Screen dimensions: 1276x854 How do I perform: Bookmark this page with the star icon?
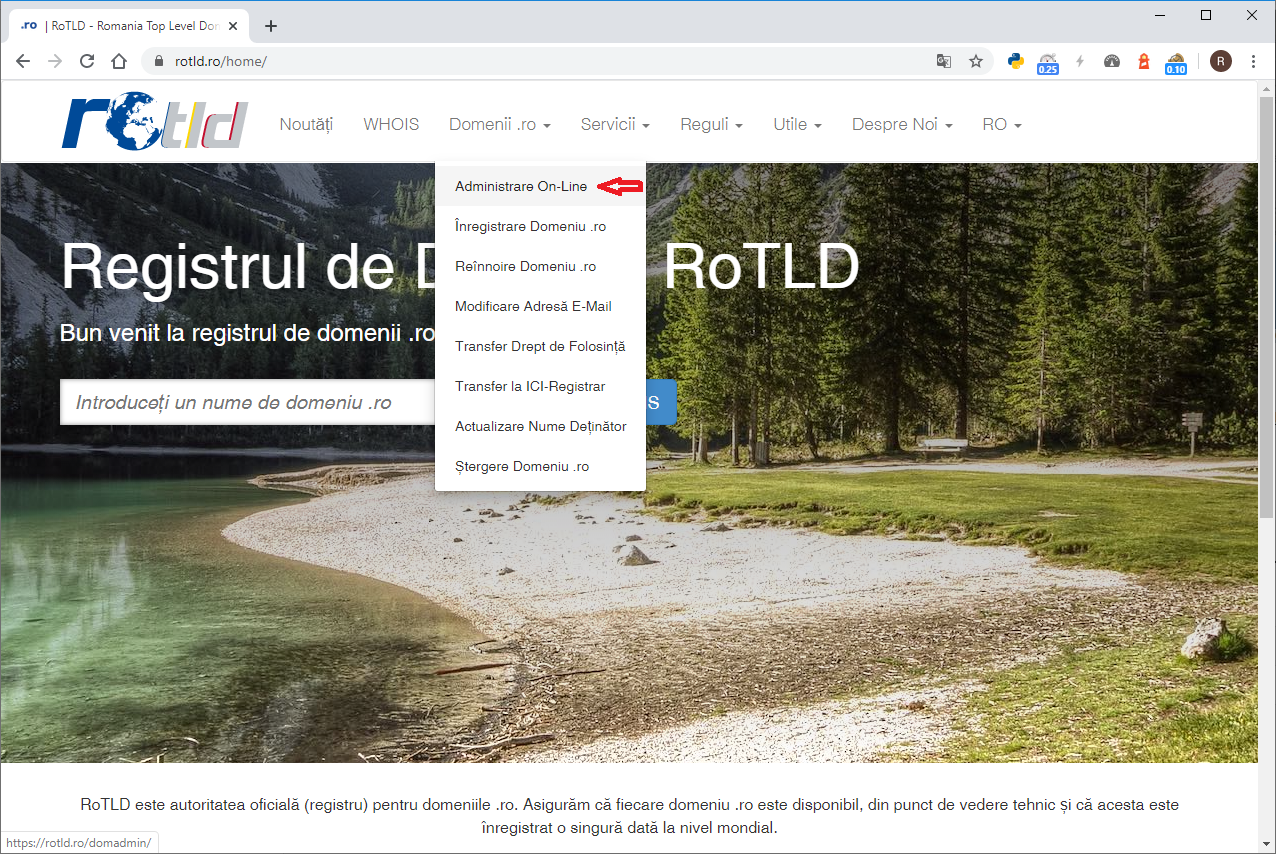pos(975,61)
